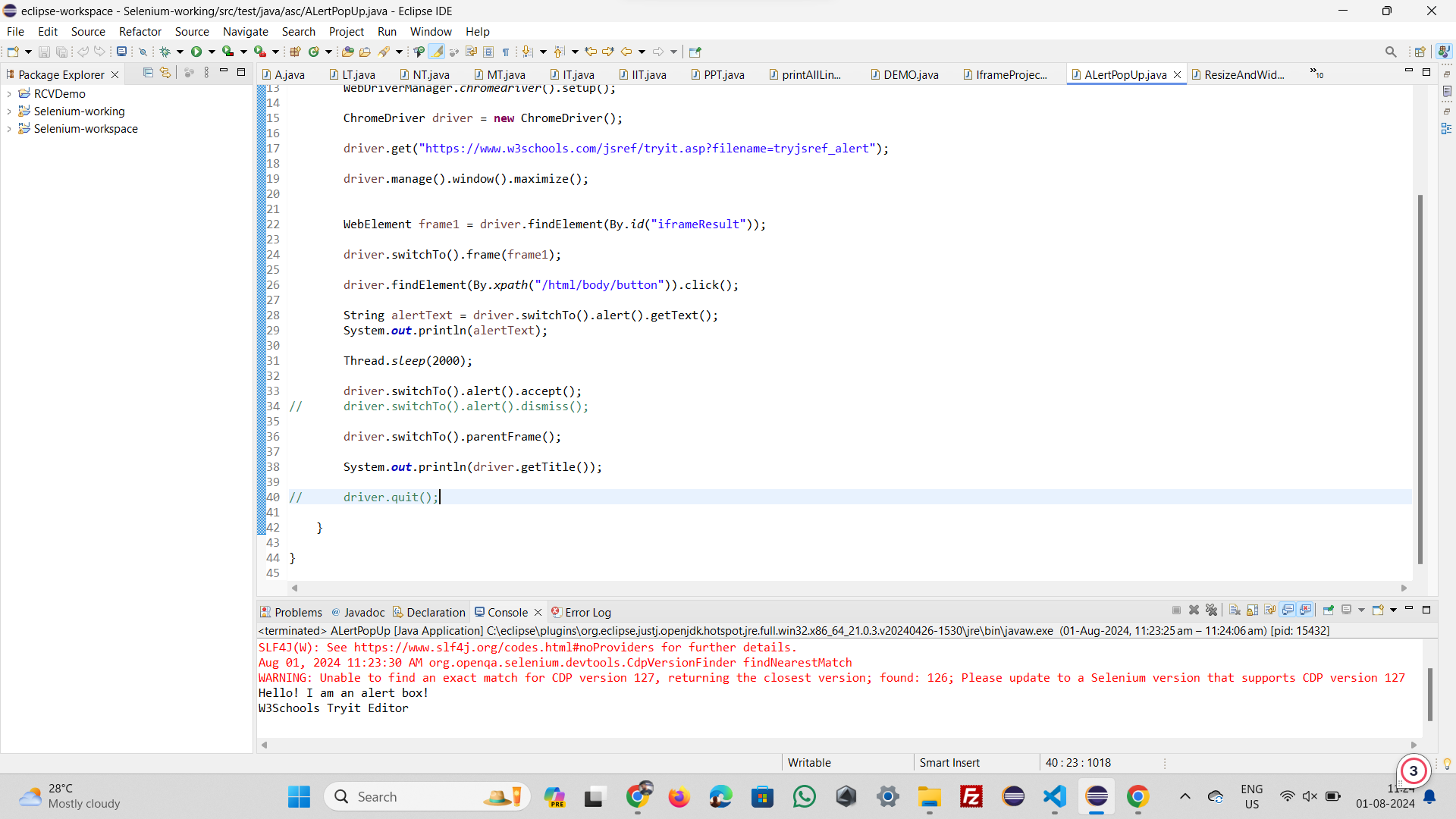Clear the Console output
Viewport: 1456px width, 819px height.
click(1234, 610)
